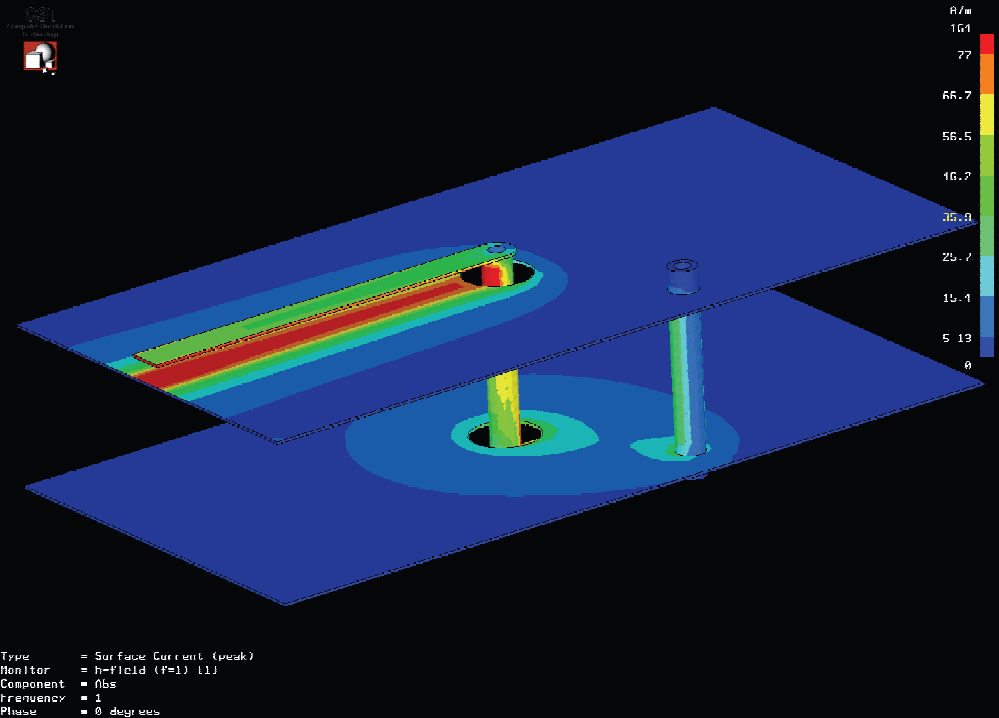Click the cyan band of the color scale

click(x=986, y=276)
